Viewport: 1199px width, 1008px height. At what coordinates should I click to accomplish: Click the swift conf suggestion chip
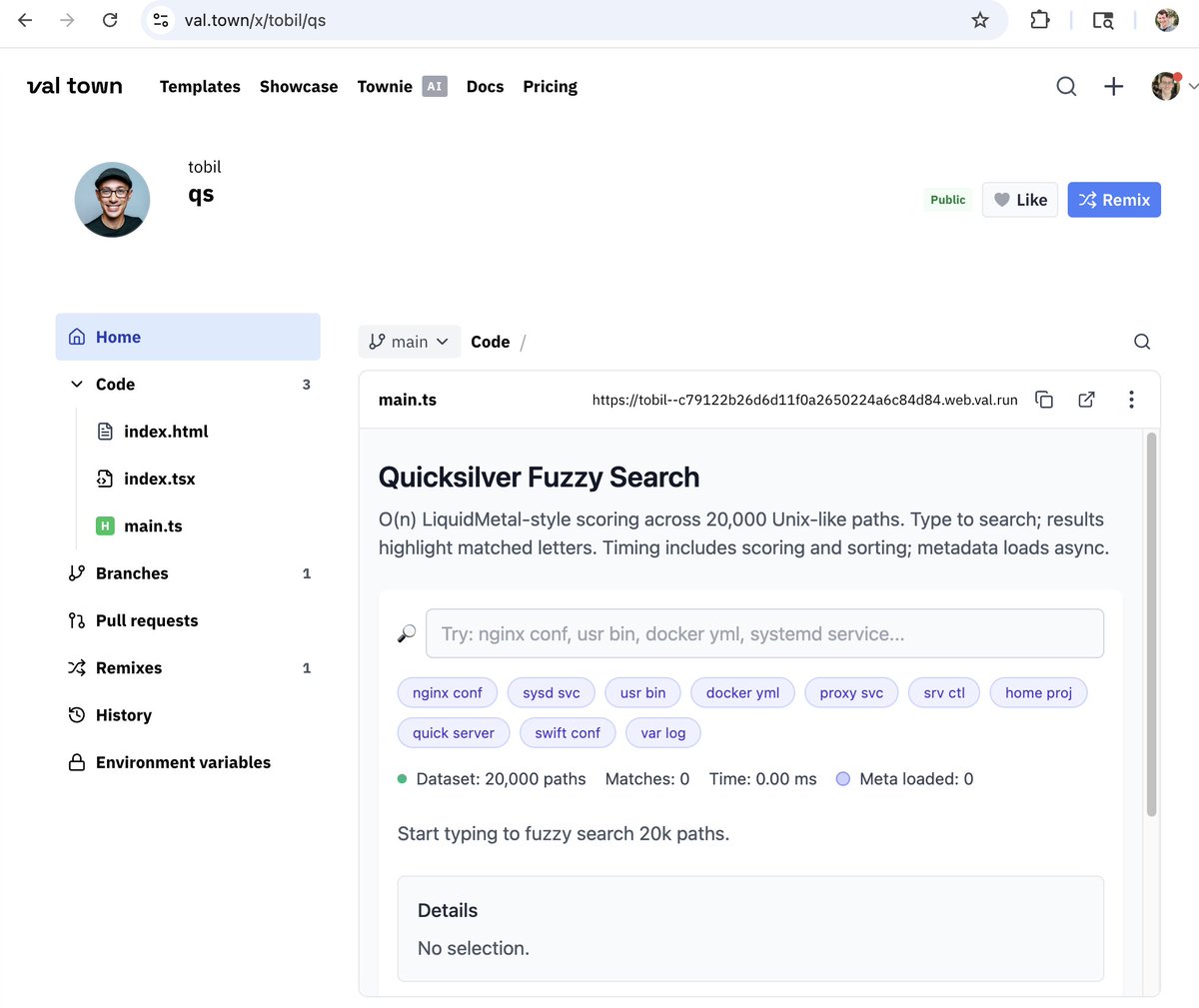(x=568, y=732)
